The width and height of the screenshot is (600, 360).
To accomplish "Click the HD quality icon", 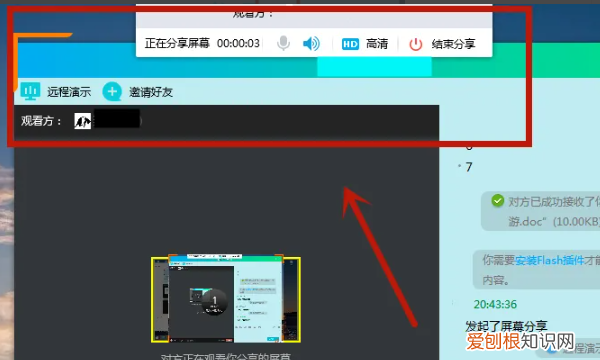I will [x=350, y=44].
